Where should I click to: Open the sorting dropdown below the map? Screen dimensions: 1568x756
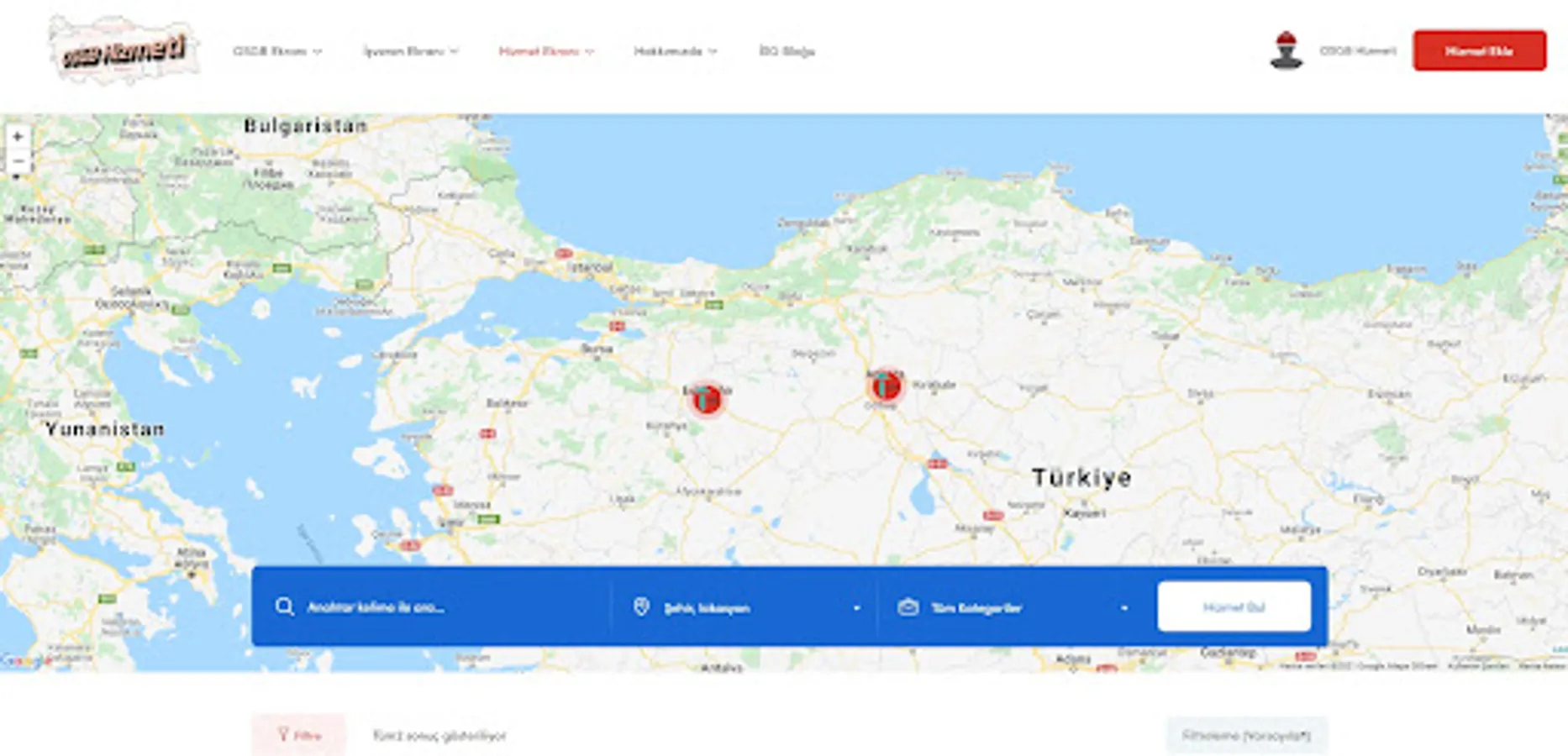1246,735
